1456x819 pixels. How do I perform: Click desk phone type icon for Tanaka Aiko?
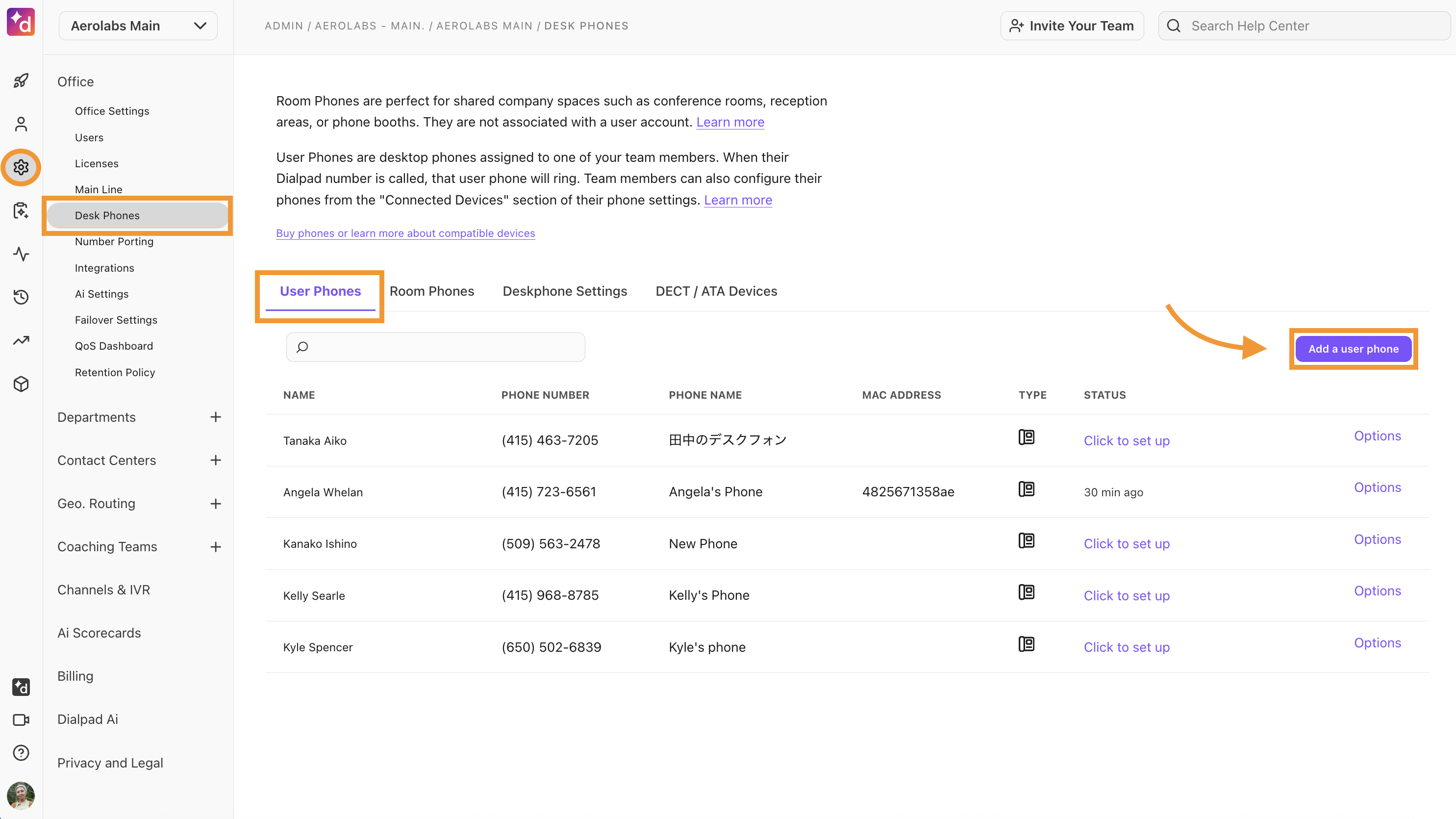tap(1027, 437)
